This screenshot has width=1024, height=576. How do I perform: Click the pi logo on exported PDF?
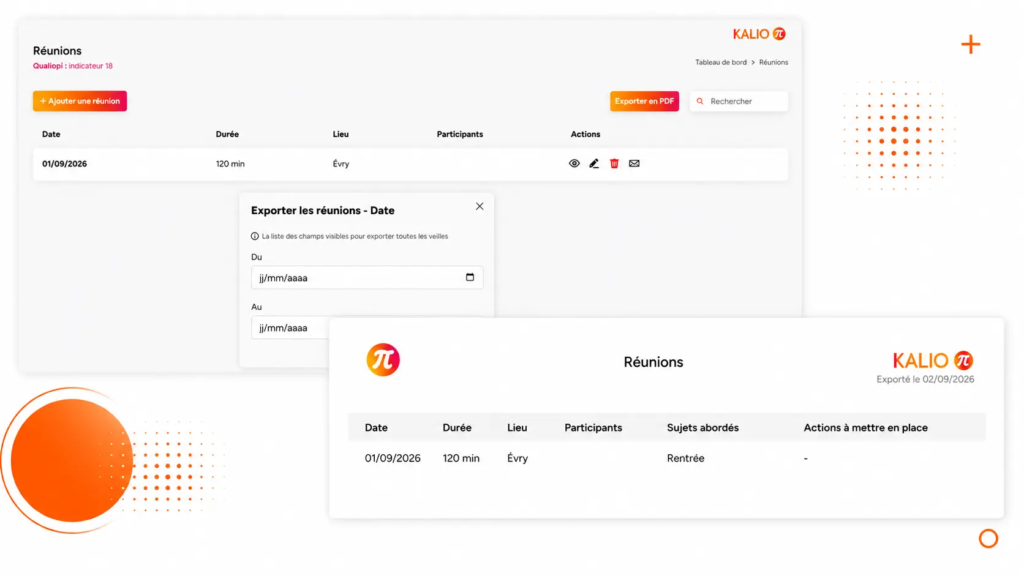(383, 360)
